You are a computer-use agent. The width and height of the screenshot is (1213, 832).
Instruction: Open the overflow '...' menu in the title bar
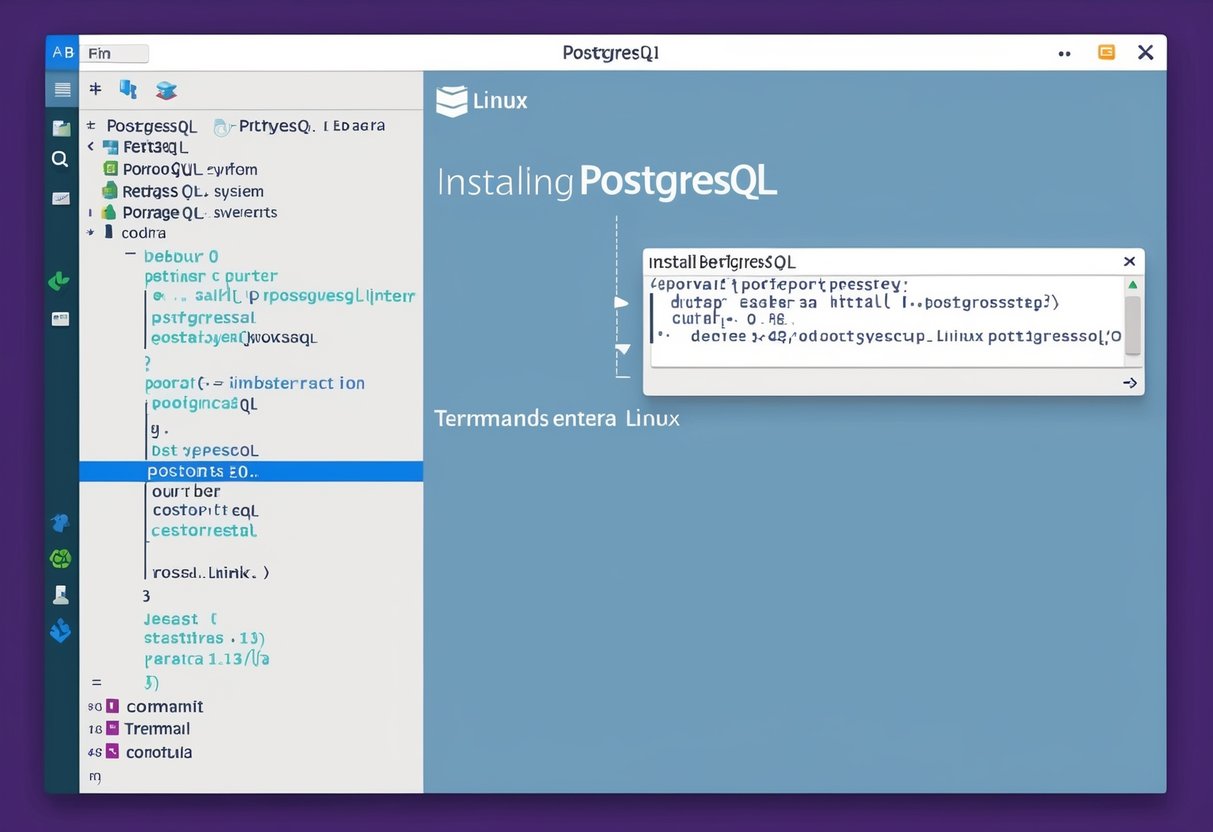point(1064,53)
